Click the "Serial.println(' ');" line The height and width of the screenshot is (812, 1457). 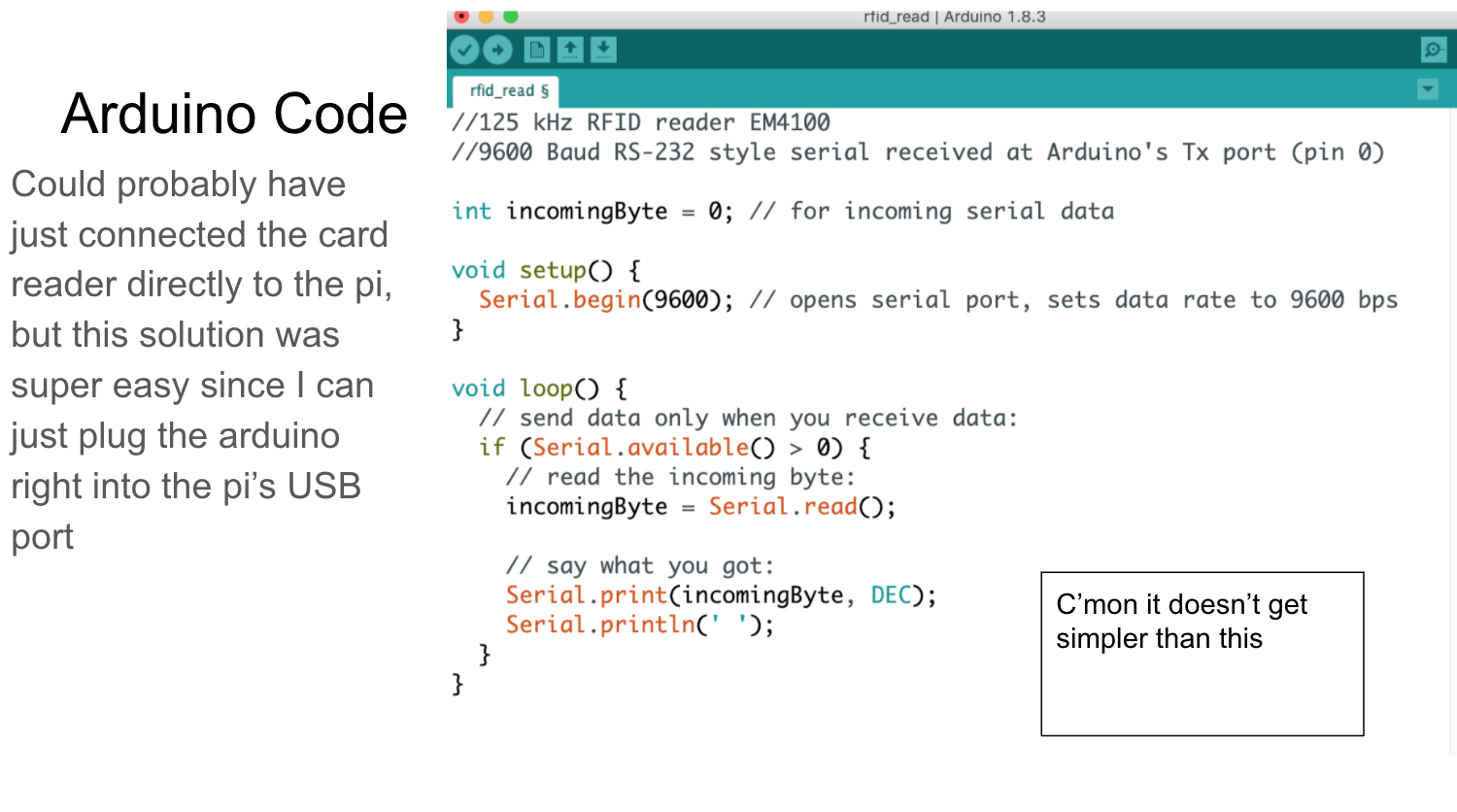[x=639, y=626]
